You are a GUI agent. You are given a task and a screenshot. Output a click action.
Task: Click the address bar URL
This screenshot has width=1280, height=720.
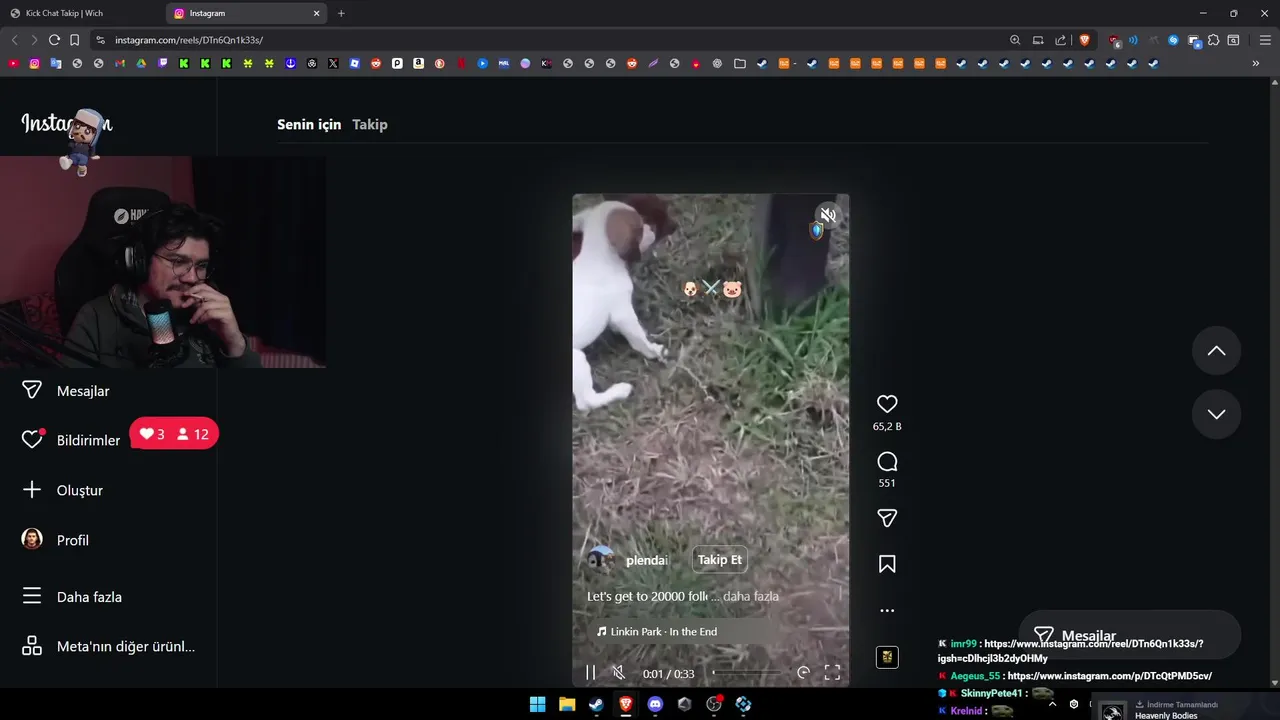pos(189,40)
